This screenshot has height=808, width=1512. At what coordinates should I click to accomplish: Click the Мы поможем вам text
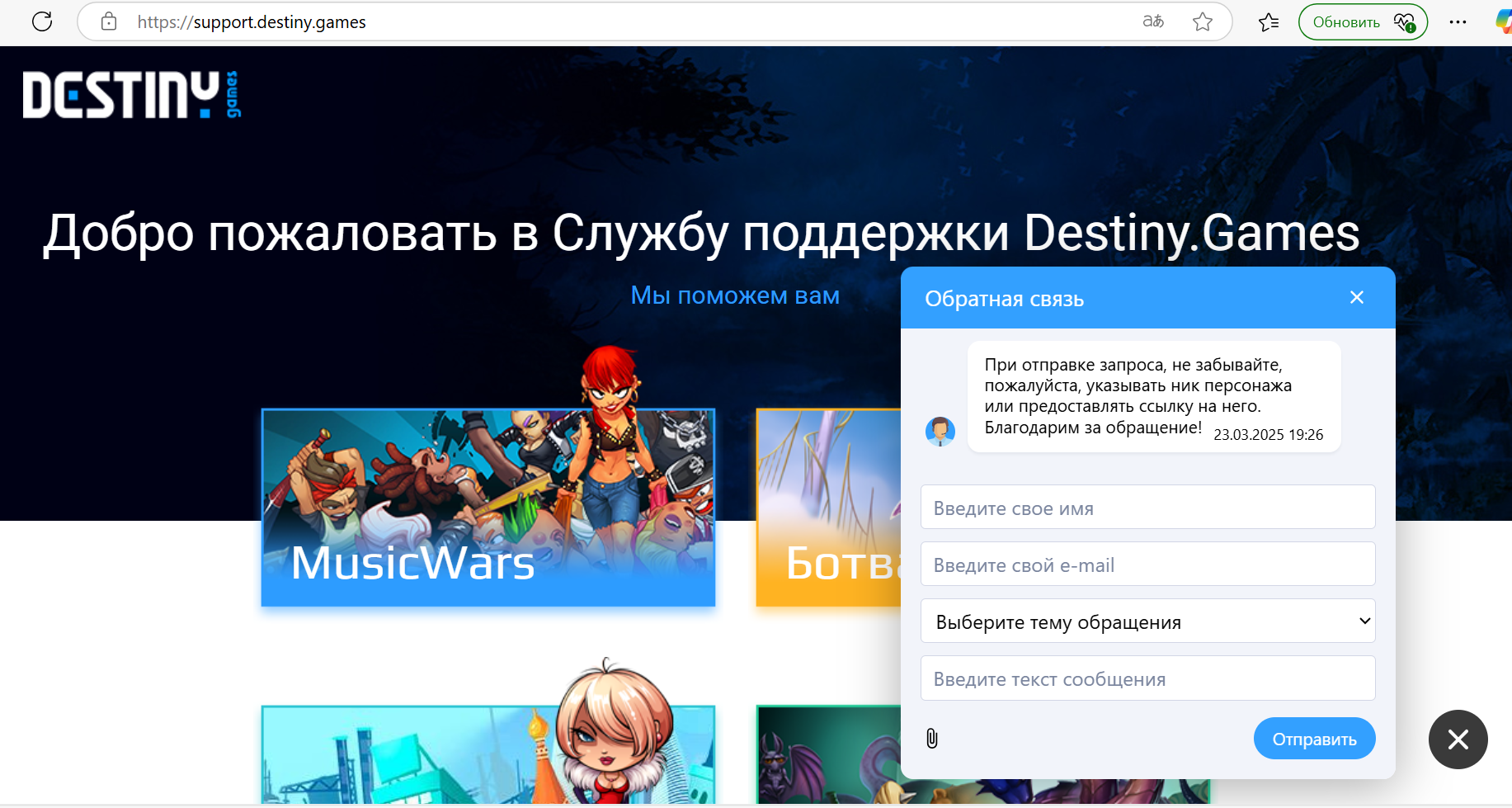[735, 295]
